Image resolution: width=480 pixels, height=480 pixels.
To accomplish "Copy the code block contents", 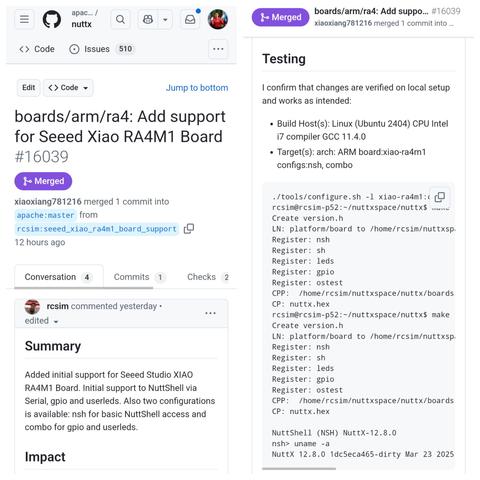I will (x=440, y=197).
